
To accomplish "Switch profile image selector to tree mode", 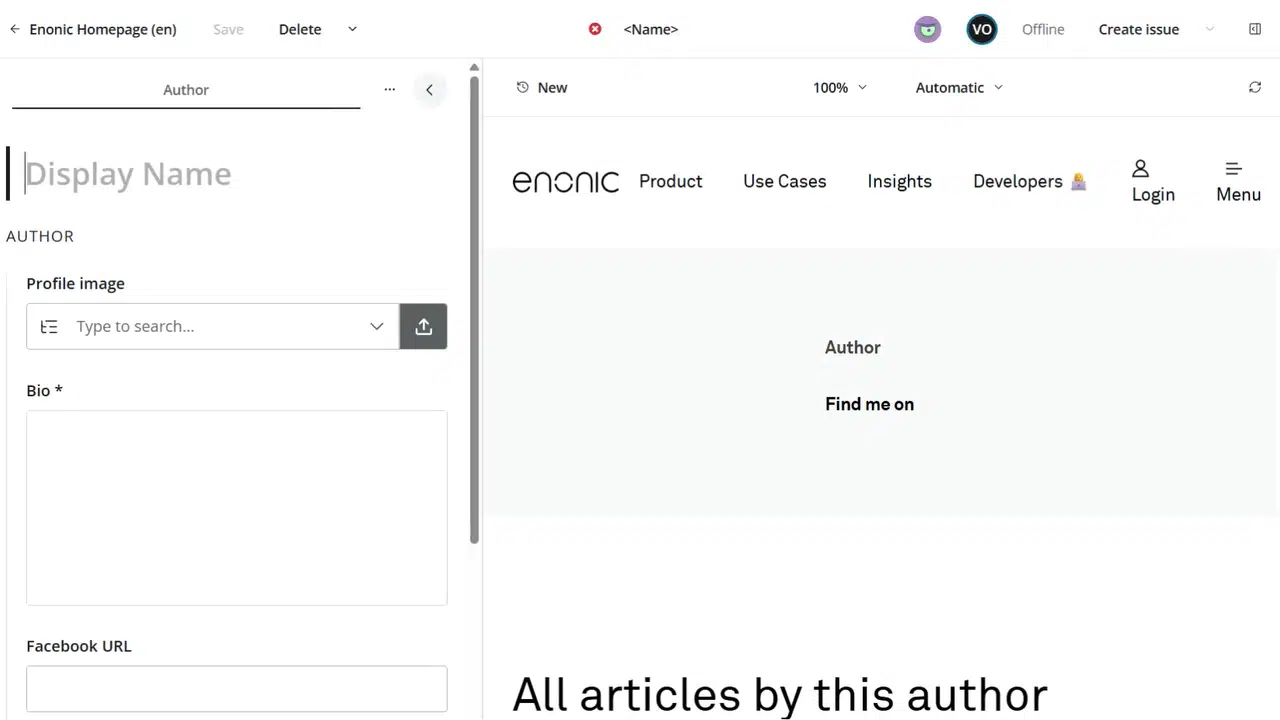I will pos(49,326).
